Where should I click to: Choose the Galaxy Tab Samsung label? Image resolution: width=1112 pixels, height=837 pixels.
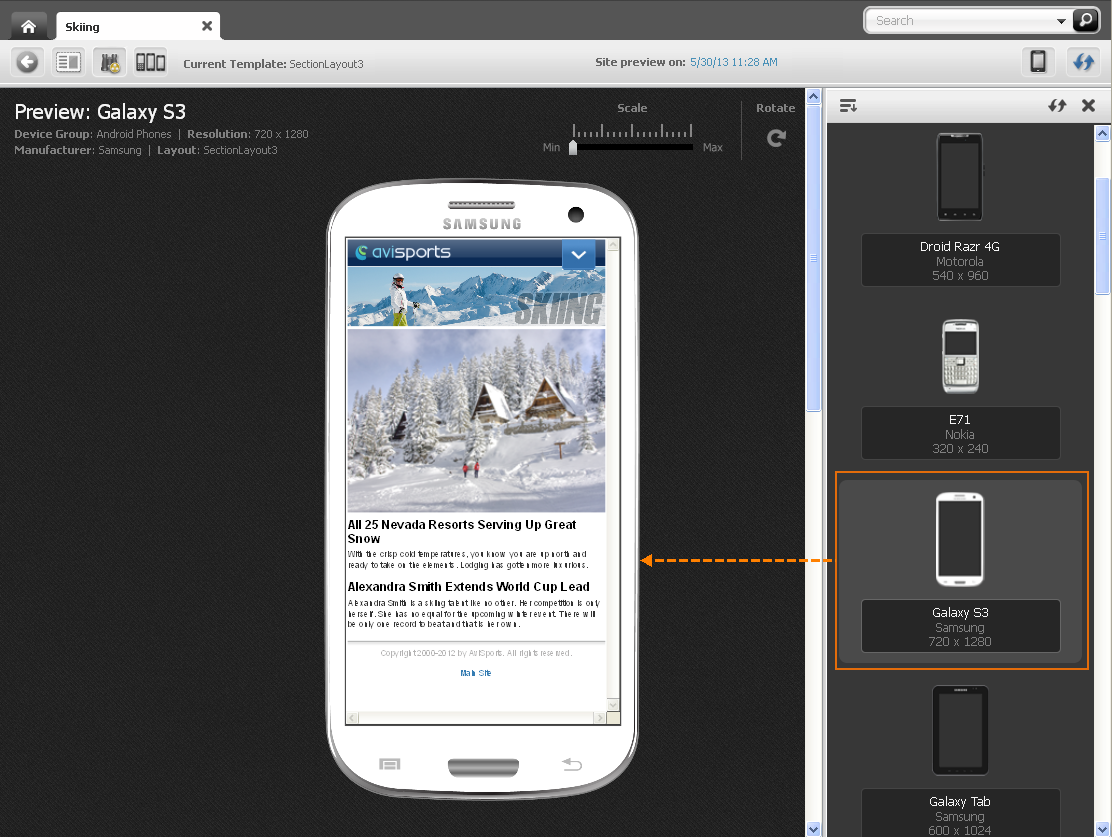[x=960, y=813]
